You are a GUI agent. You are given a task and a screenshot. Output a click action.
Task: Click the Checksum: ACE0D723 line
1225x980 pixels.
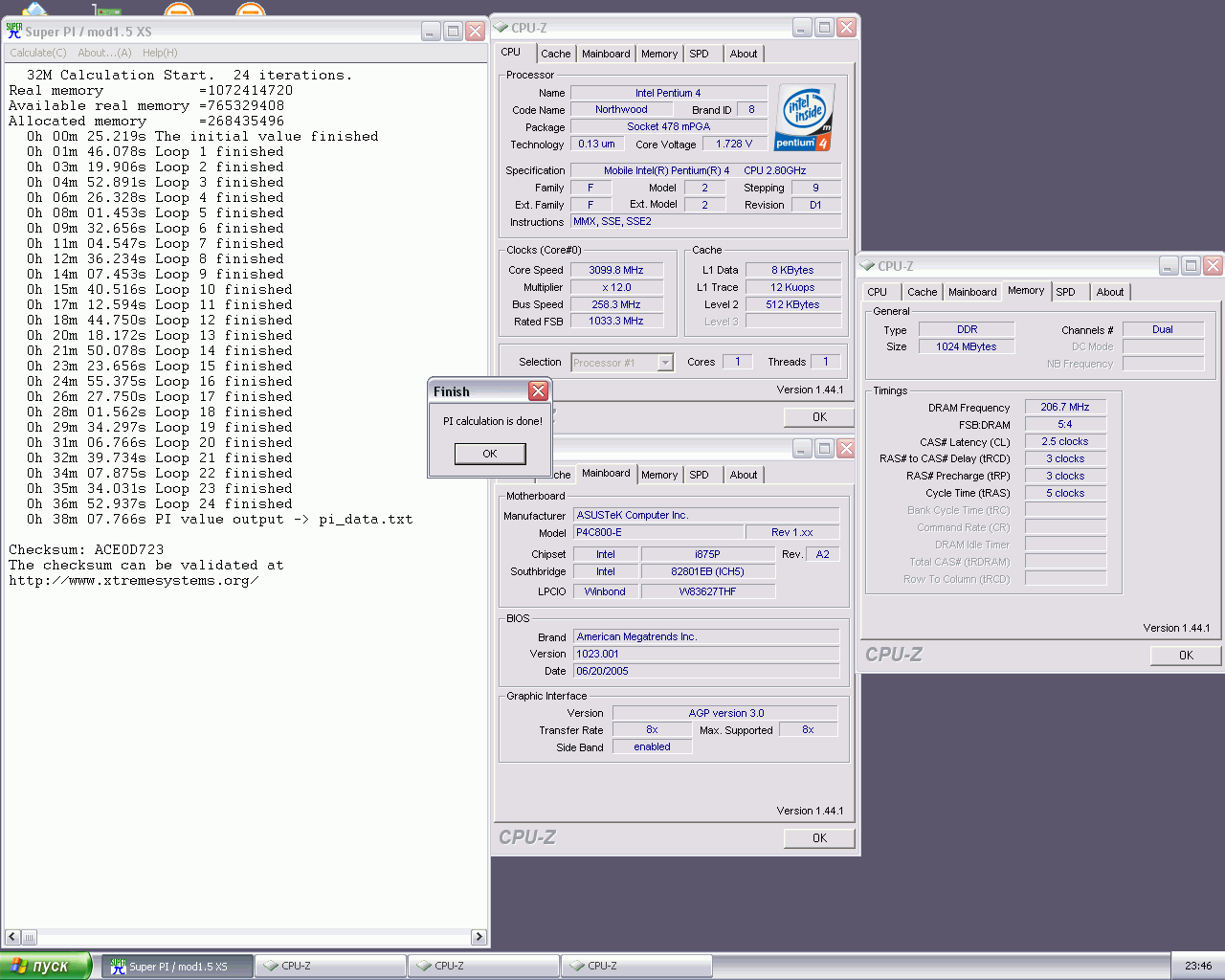click(x=86, y=549)
